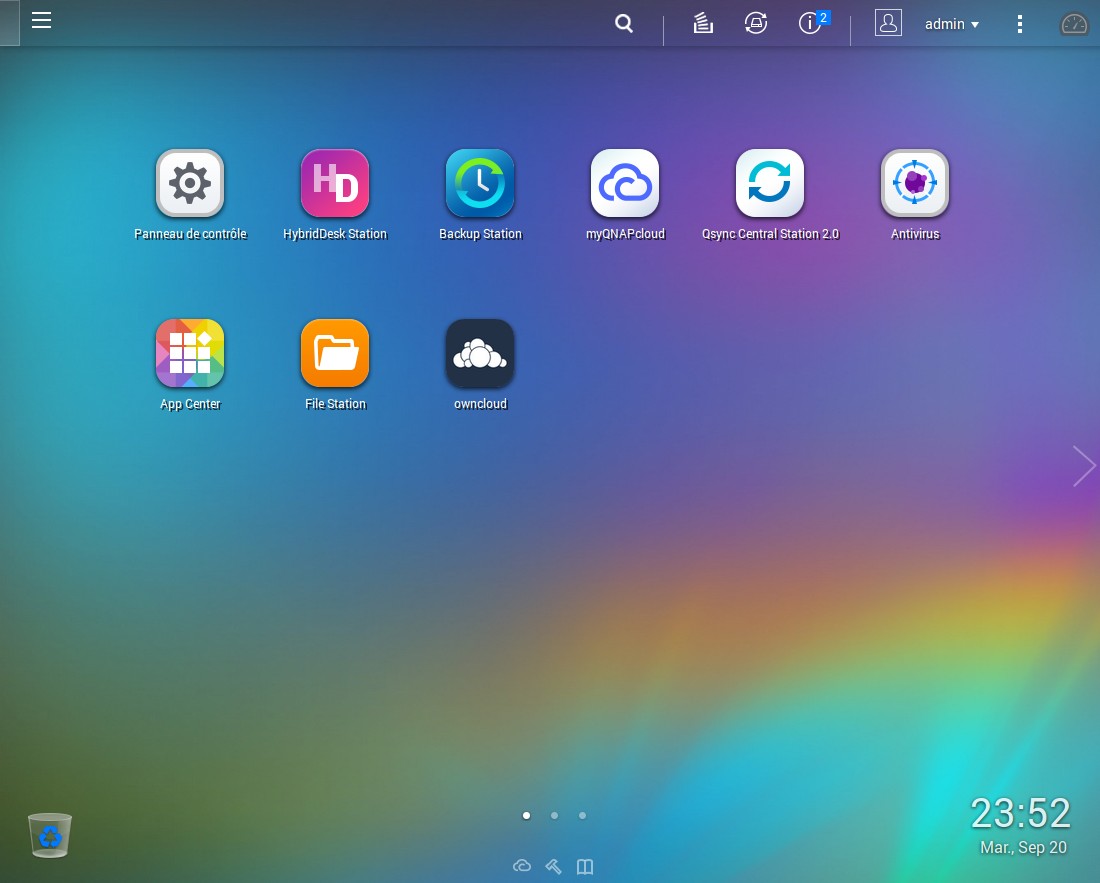
Task: Launch HybridDesk Station
Action: (335, 184)
